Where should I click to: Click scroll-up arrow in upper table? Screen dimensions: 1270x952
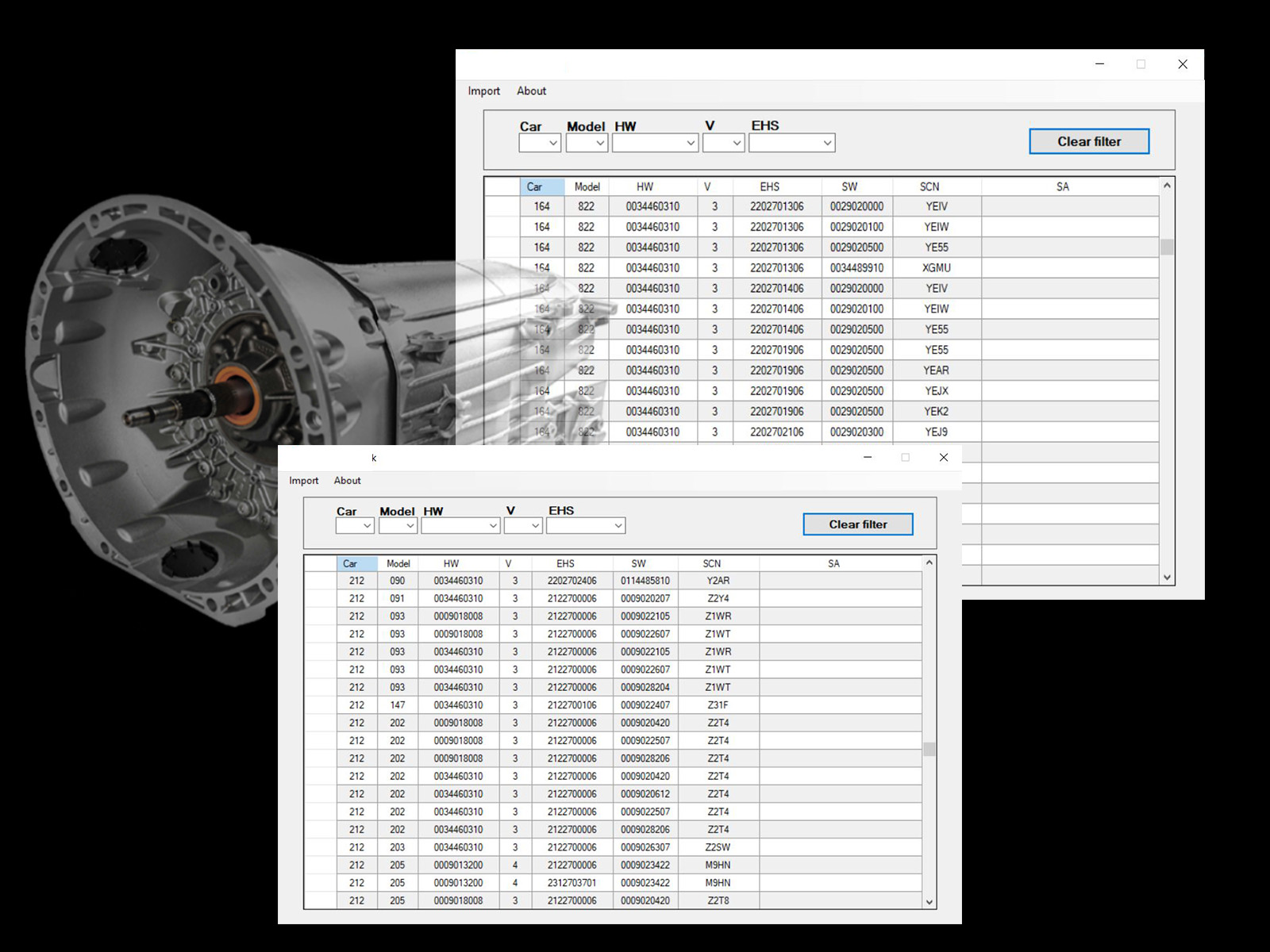pyautogui.click(x=1167, y=186)
